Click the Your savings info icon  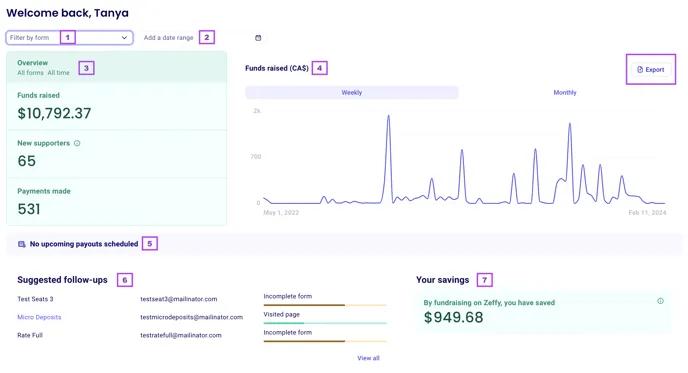tap(660, 301)
